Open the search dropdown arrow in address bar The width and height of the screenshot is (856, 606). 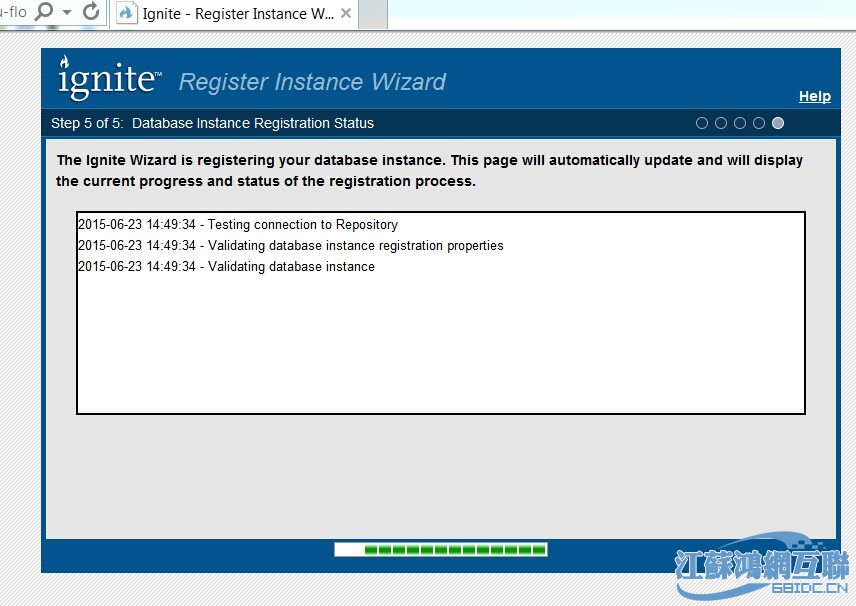tap(67, 12)
